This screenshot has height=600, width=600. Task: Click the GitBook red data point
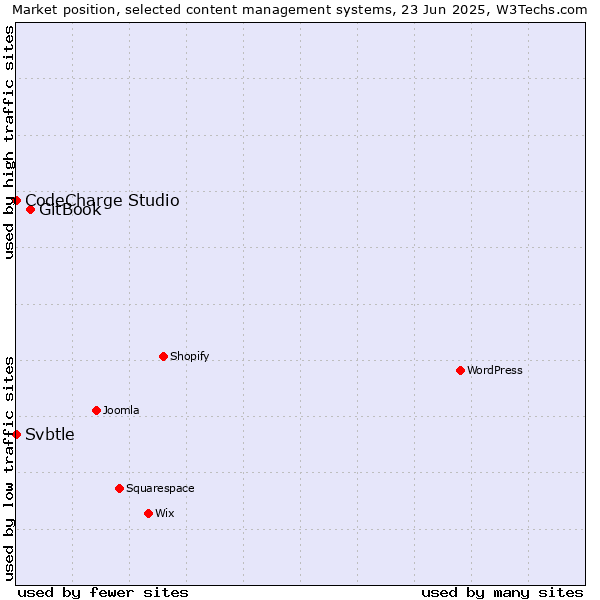31,210
